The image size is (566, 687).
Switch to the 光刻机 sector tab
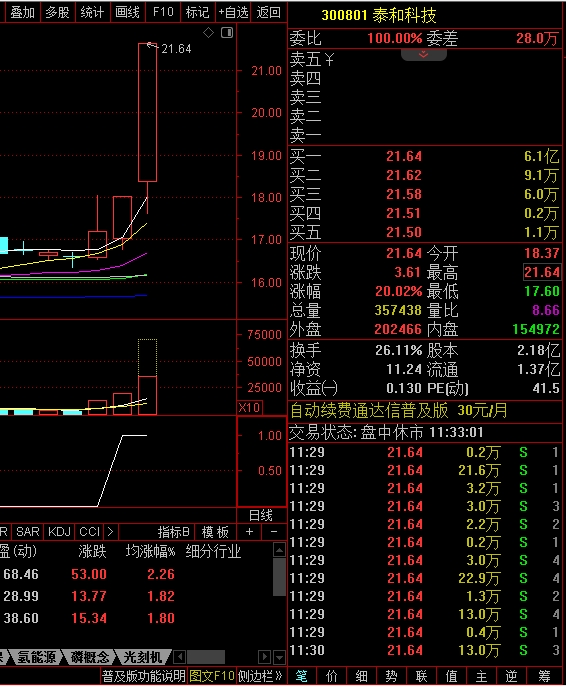pyautogui.click(x=143, y=657)
